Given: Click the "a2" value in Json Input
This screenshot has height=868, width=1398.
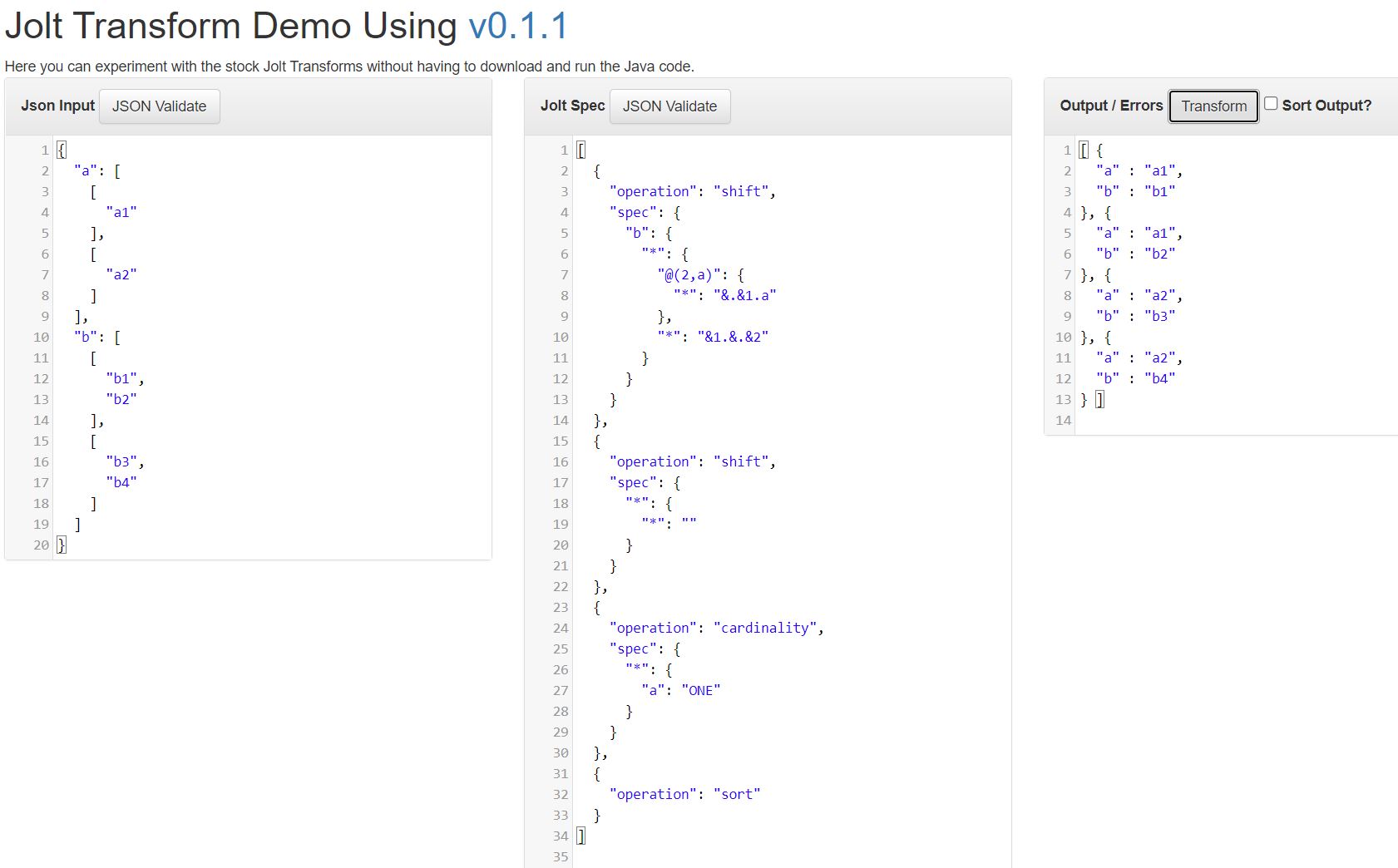Looking at the screenshot, I should click(x=121, y=274).
